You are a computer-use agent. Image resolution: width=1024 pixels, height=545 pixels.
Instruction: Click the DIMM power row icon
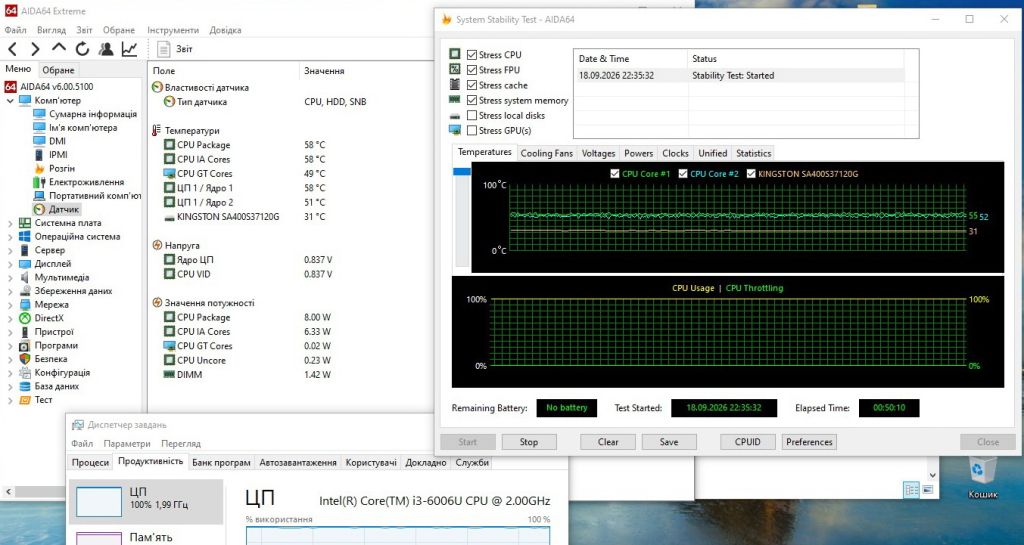[169, 375]
